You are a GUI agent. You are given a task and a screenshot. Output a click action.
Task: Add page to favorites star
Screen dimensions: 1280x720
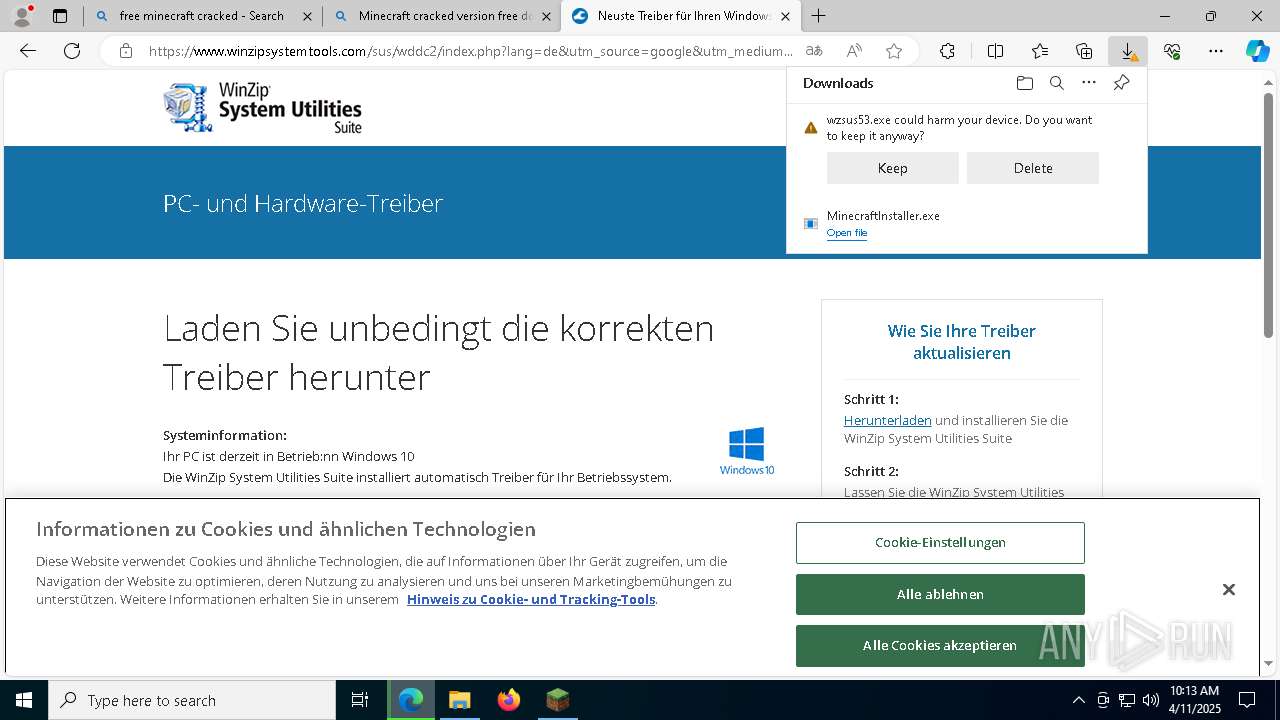(x=894, y=51)
